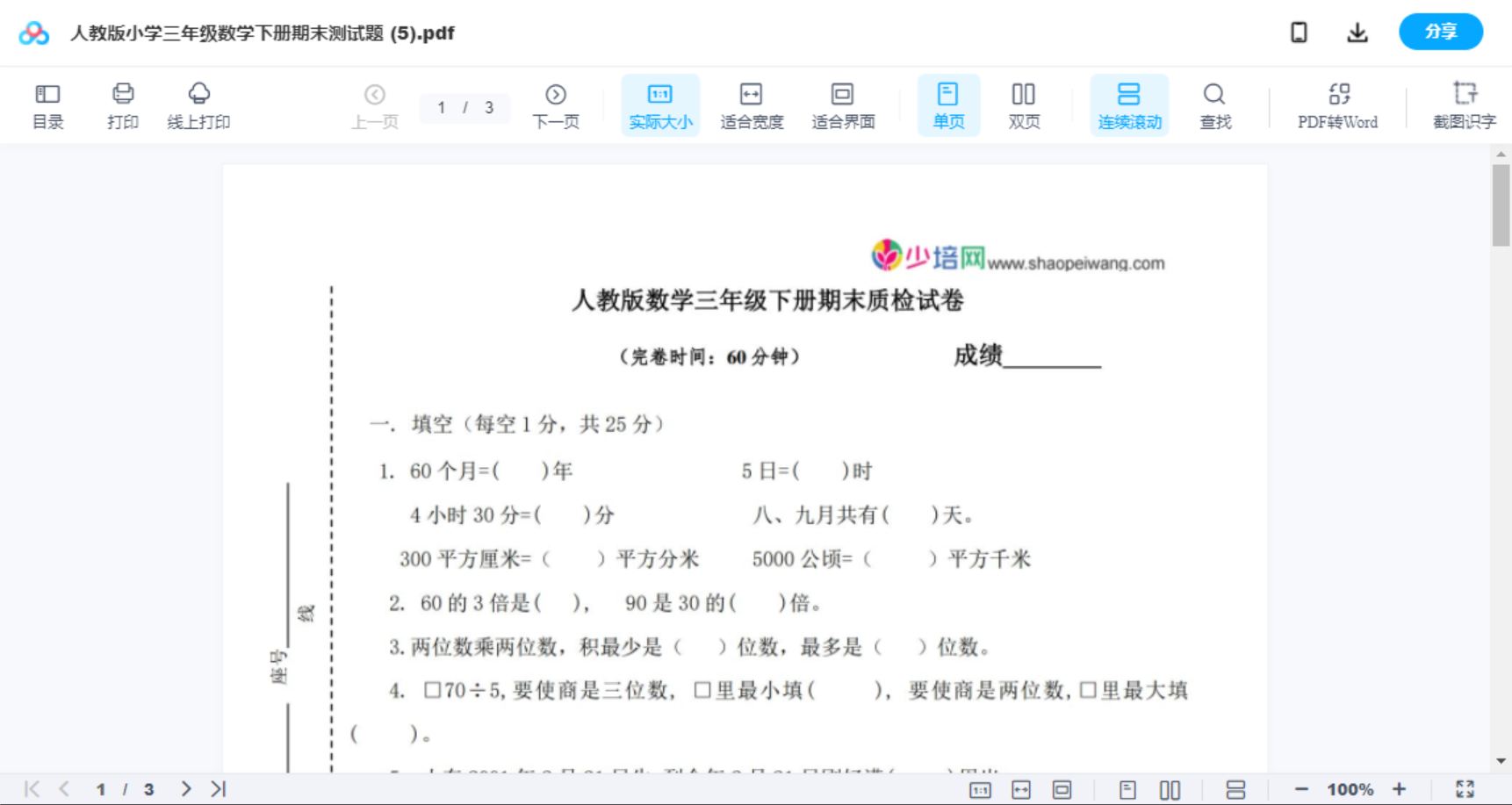The width and height of the screenshot is (1512, 805).
Task: Open the 查找 search tool
Action: pos(1213,104)
